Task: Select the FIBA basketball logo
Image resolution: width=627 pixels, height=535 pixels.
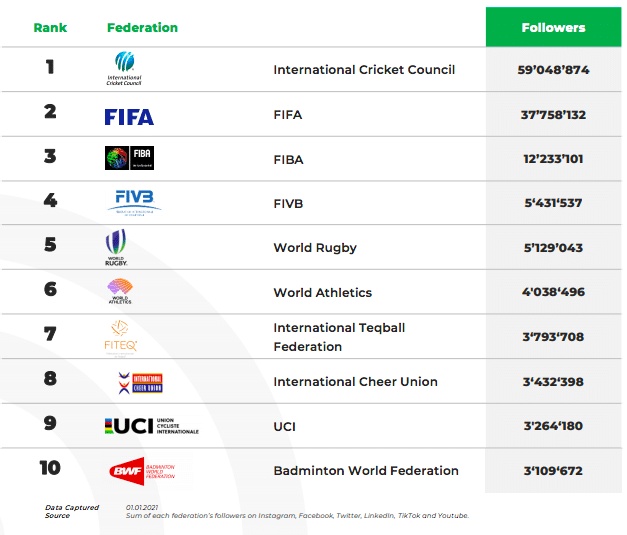Action: coord(129,158)
